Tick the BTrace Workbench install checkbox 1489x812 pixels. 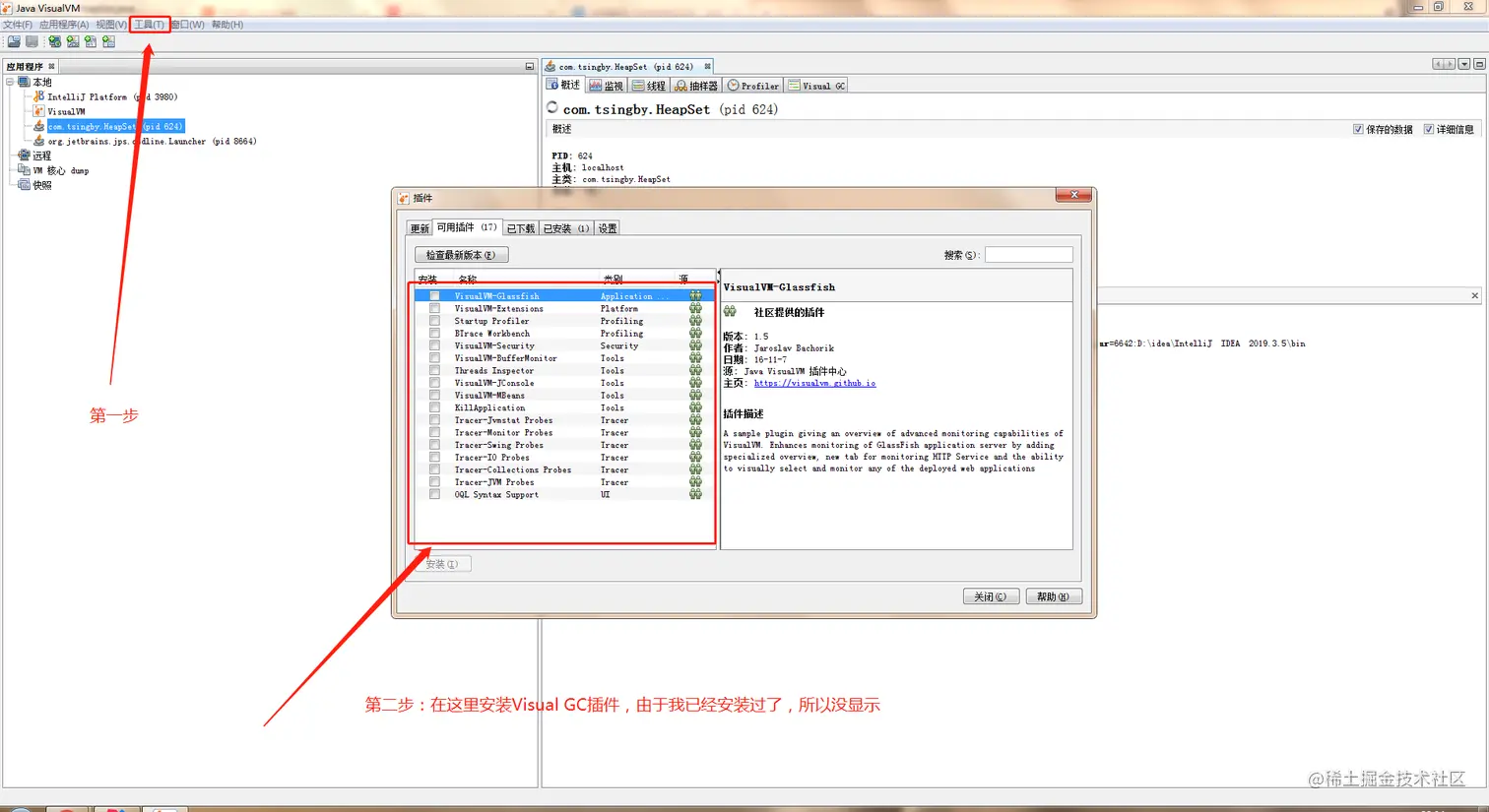pyautogui.click(x=434, y=333)
